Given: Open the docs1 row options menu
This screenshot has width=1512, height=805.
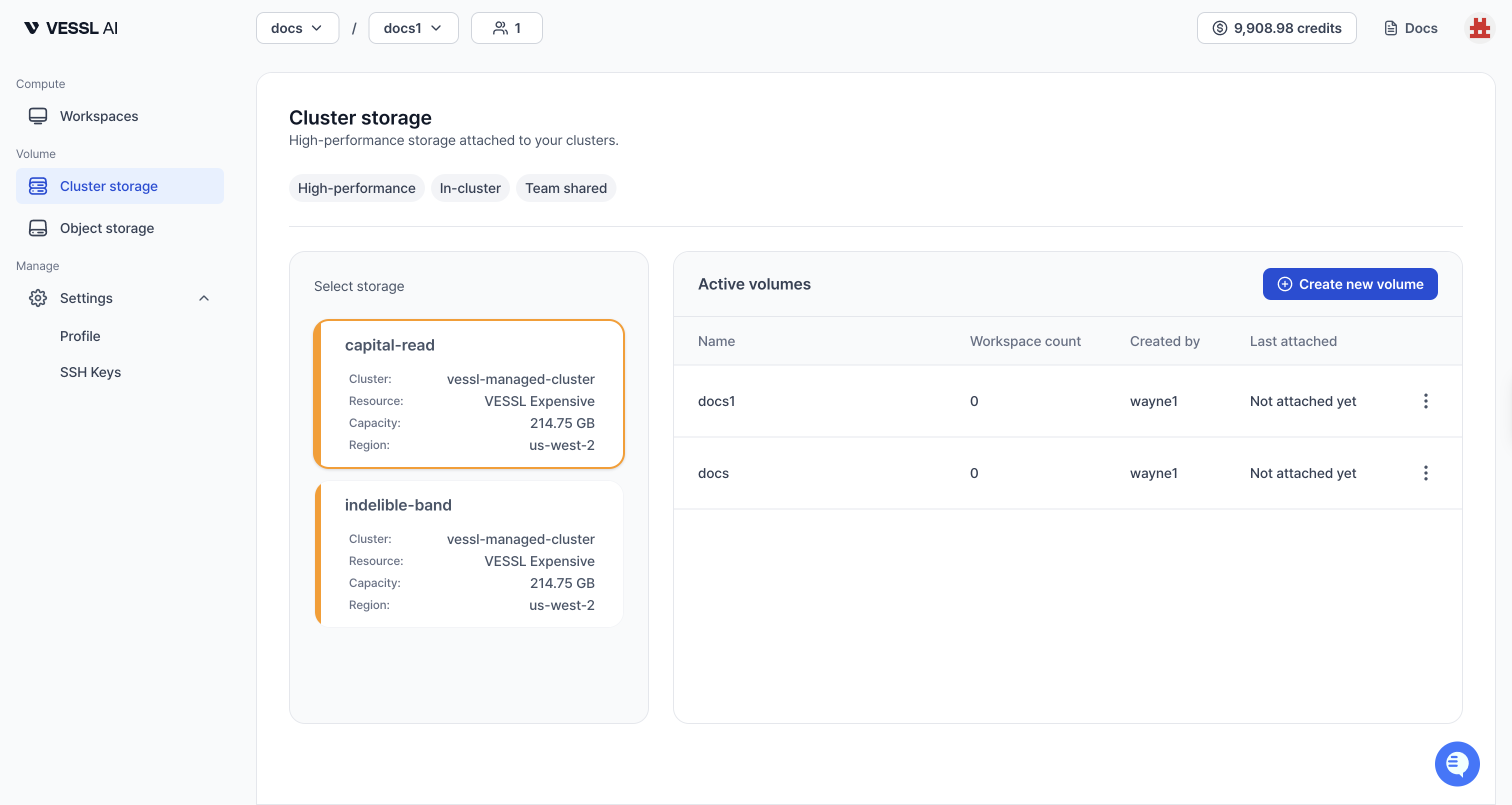Looking at the screenshot, I should coord(1425,400).
